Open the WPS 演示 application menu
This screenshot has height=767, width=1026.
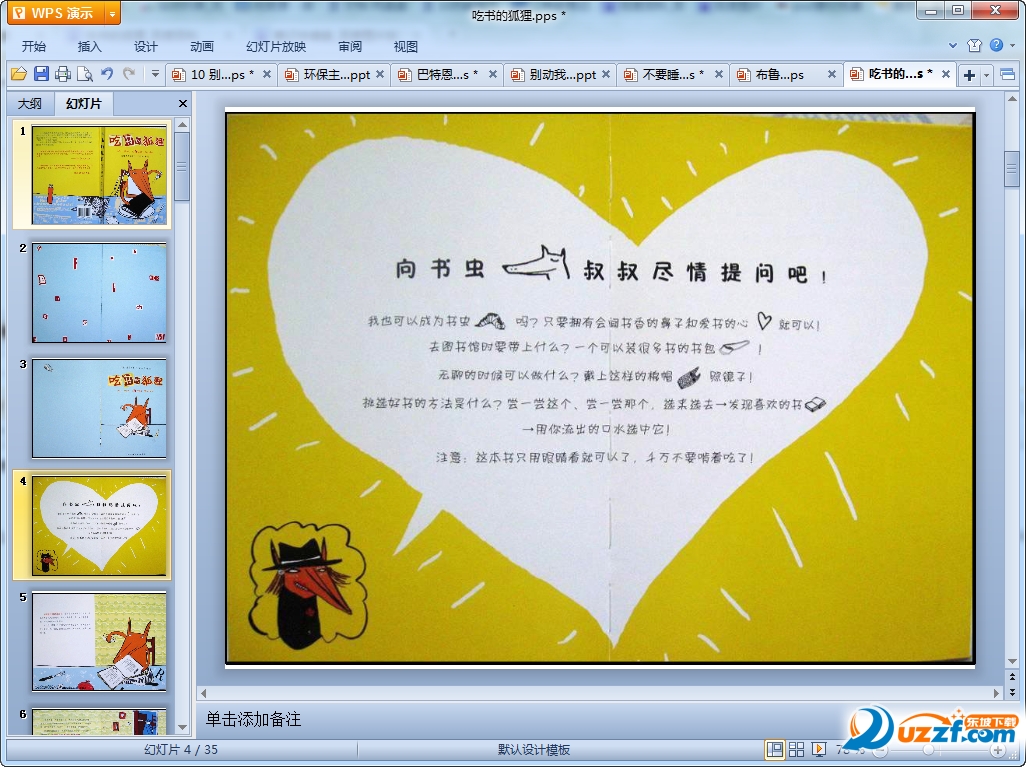coord(56,12)
